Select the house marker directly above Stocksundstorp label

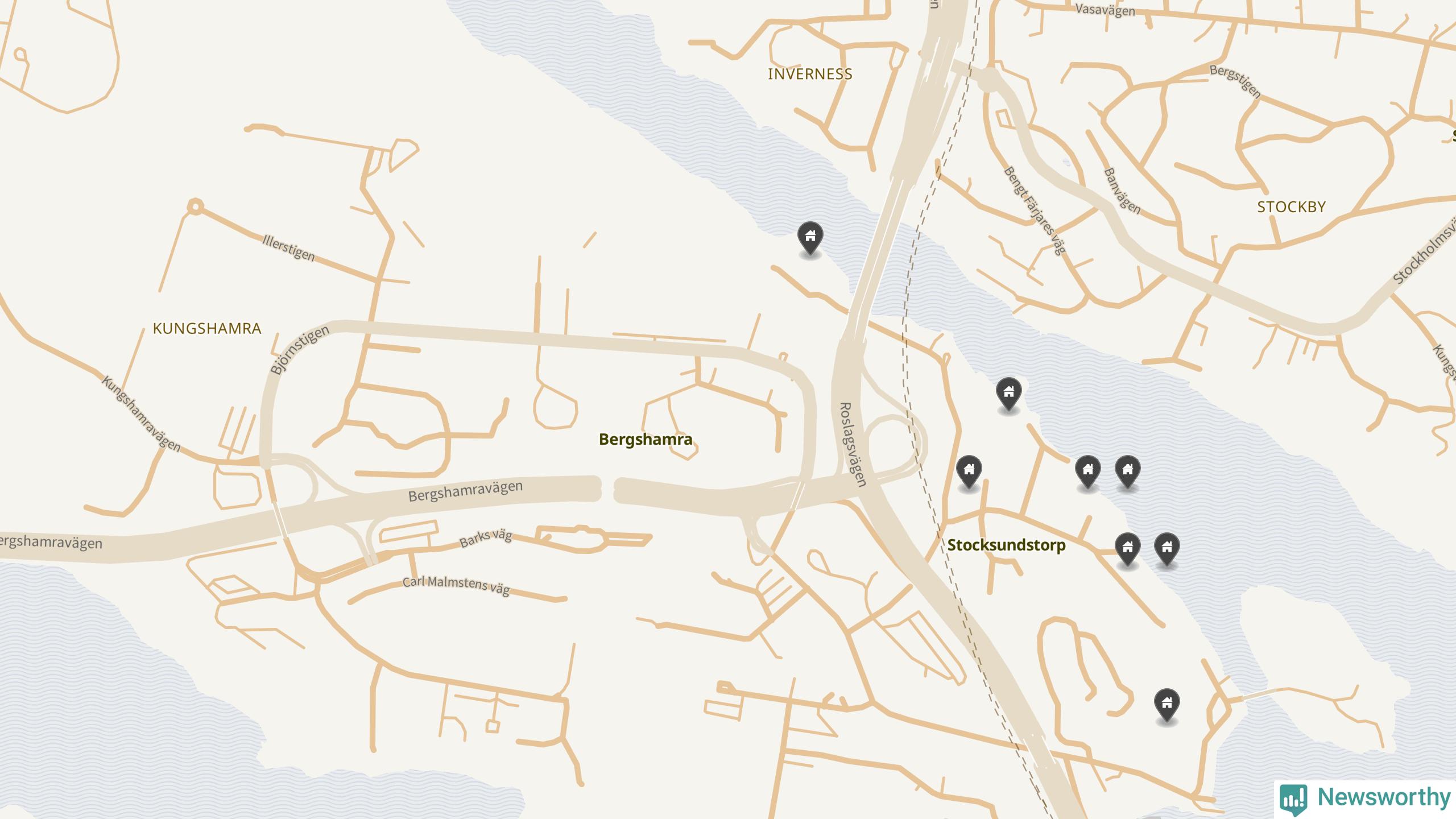(969, 472)
